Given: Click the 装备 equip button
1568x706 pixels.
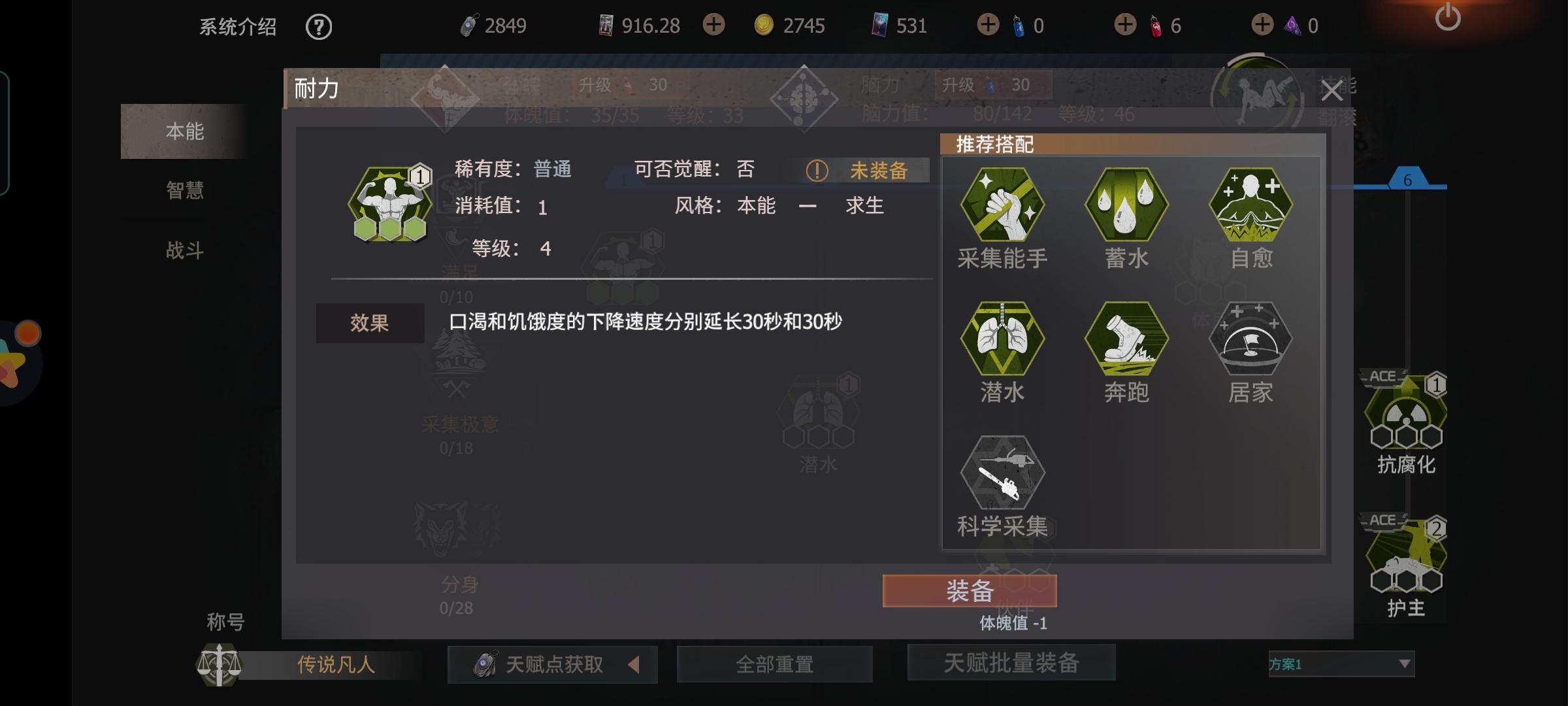Looking at the screenshot, I should click(x=970, y=591).
